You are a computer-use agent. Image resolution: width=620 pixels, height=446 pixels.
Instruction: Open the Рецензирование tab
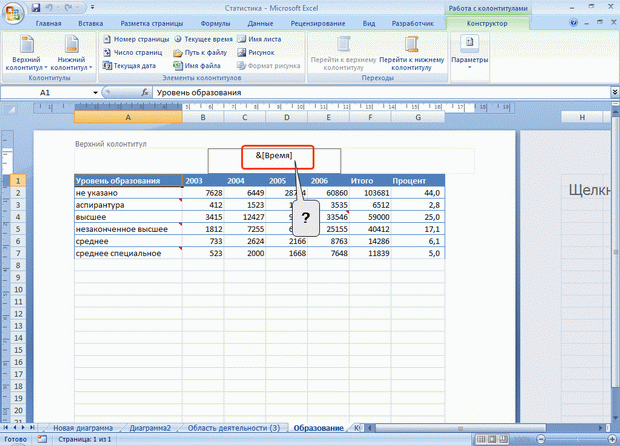(318, 24)
